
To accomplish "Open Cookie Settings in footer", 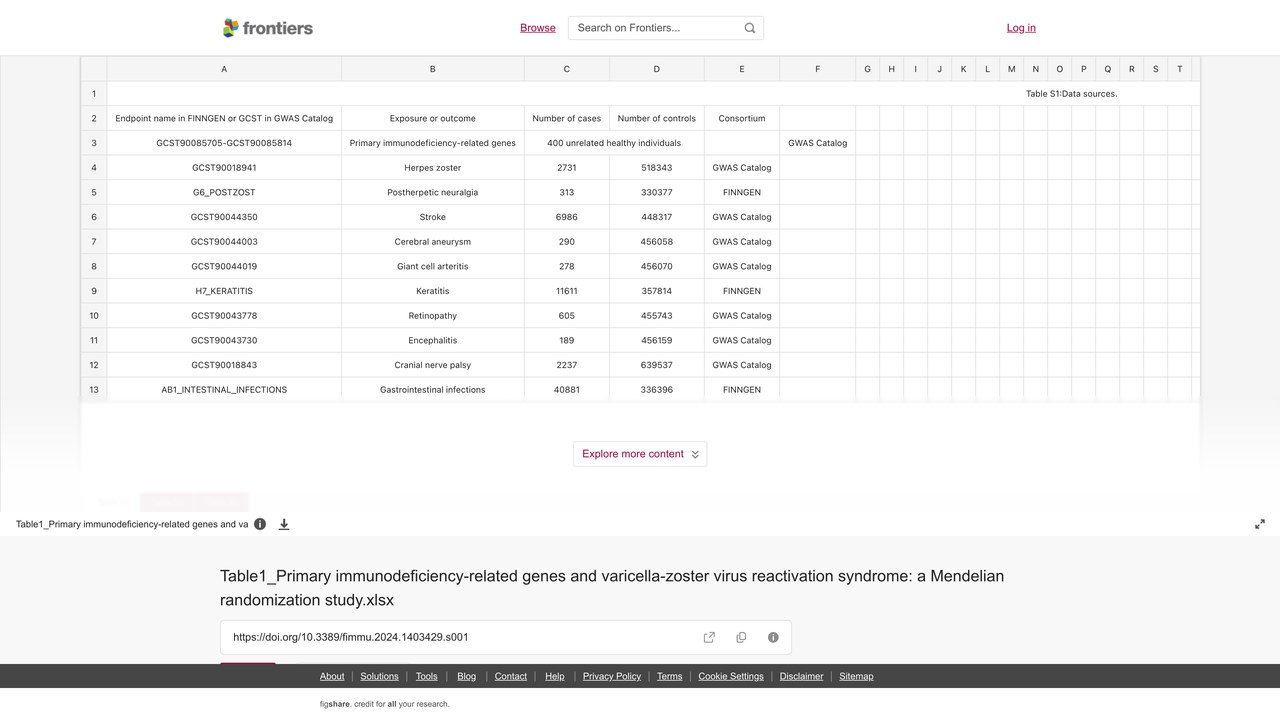I will [731, 676].
